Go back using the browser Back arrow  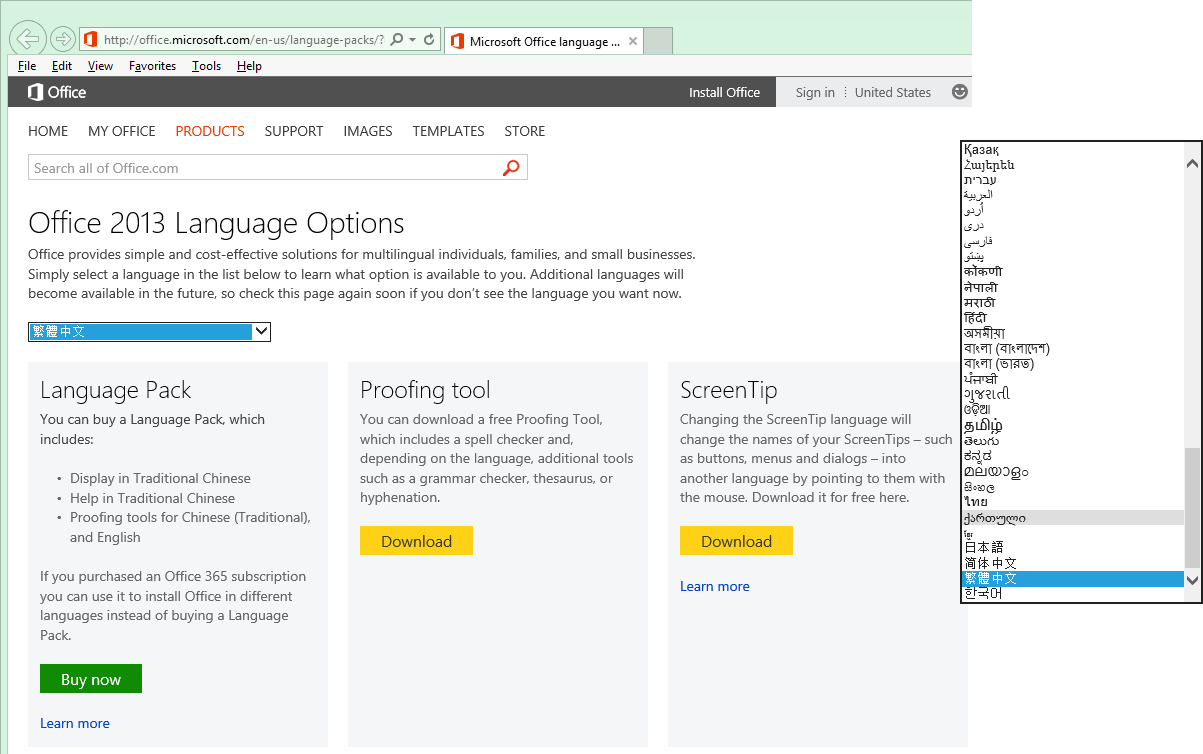tap(28, 39)
